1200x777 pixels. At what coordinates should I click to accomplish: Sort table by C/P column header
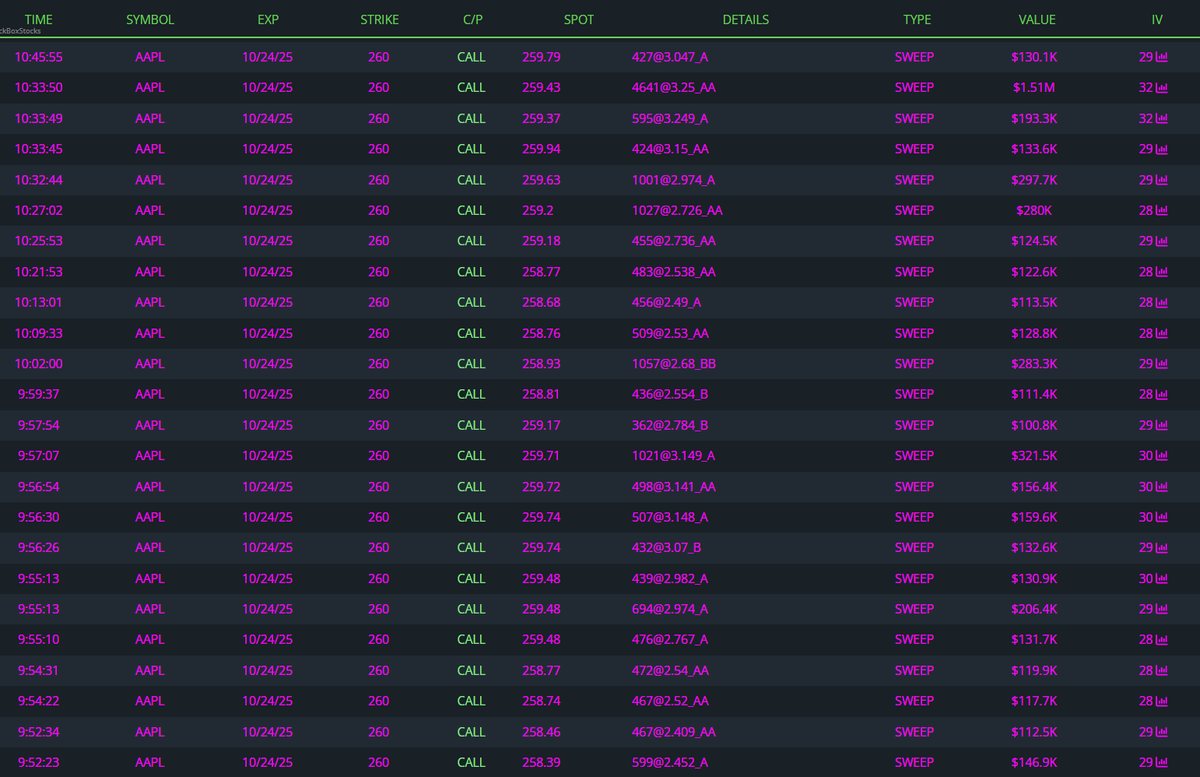(x=473, y=20)
